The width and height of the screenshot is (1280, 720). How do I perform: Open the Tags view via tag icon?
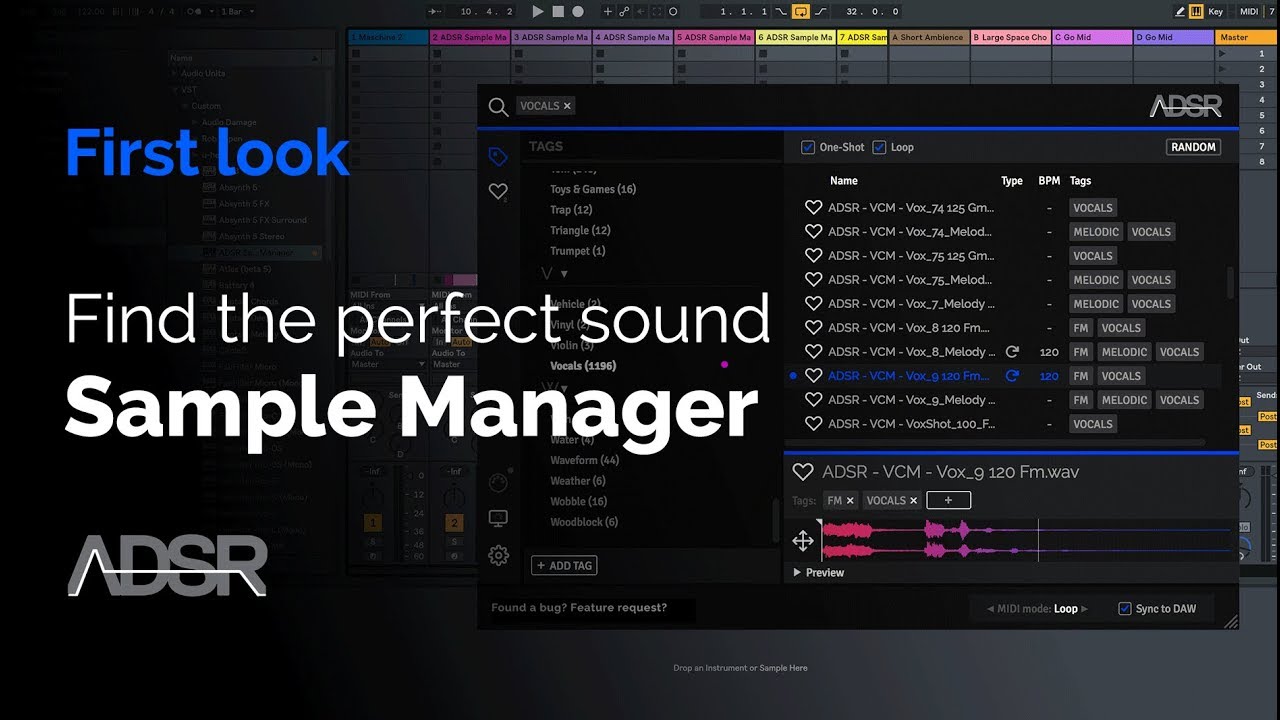[498, 157]
